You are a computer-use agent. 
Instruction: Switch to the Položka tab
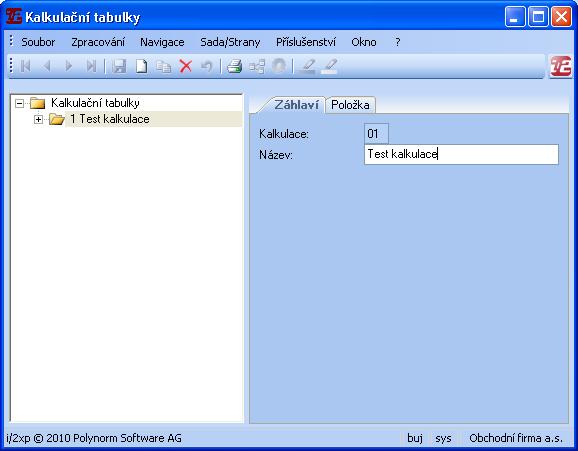tap(350, 105)
